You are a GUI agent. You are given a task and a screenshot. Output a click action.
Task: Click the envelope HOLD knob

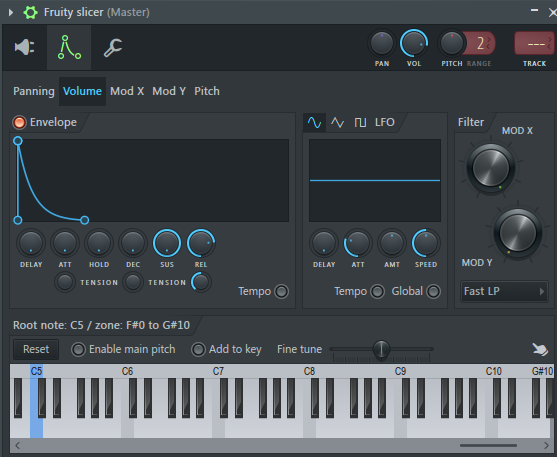coord(99,243)
